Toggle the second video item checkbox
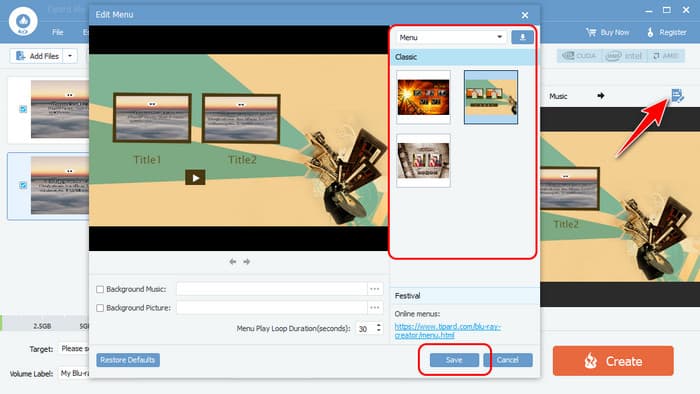The image size is (700, 394). [23, 185]
